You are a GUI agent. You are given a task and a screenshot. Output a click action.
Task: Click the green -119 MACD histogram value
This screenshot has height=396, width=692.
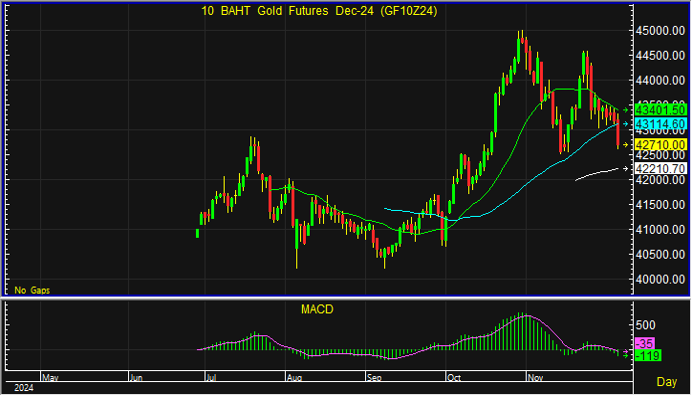(x=648, y=355)
